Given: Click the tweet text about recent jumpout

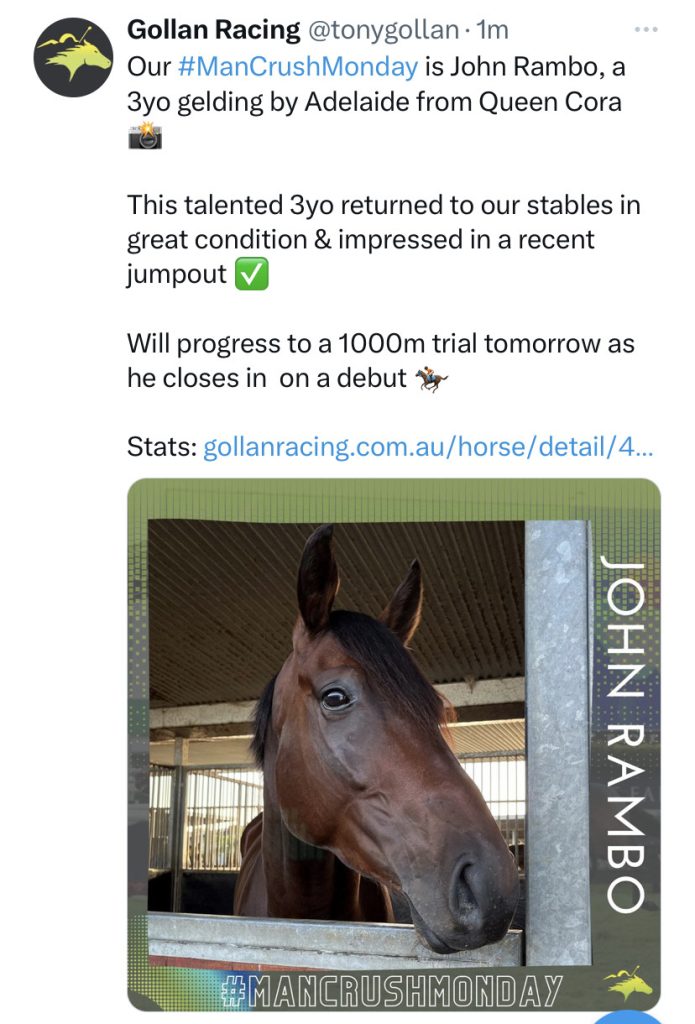Looking at the screenshot, I should 383,240.
